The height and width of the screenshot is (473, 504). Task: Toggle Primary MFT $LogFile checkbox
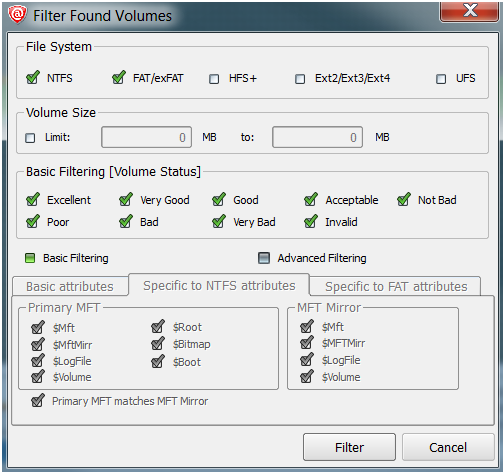click(38, 361)
